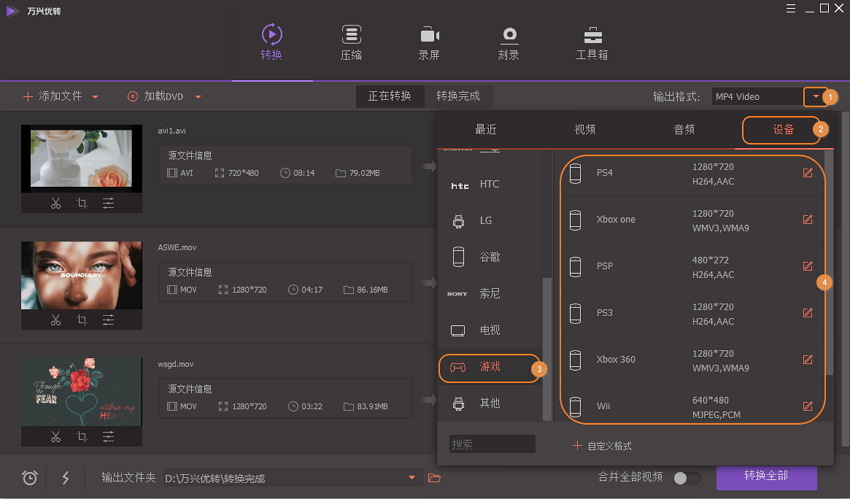Screen dimensions: 850x499
Task: Click the alarm clock schedule icon
Action: coord(30,477)
